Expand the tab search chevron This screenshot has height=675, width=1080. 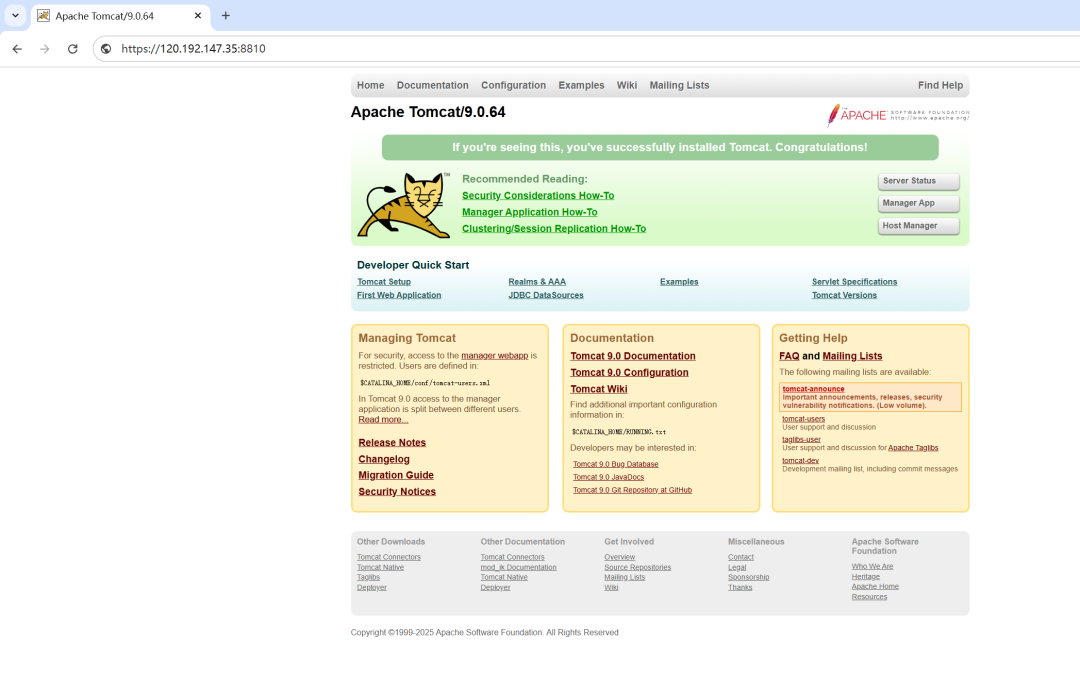click(15, 15)
